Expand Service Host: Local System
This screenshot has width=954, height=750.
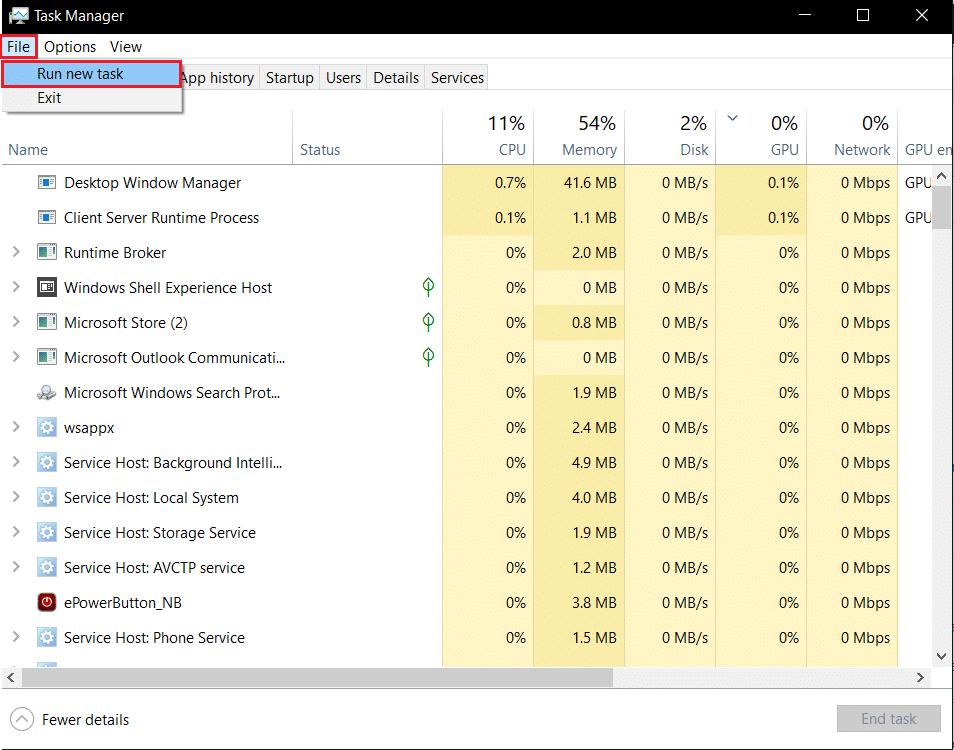click(16, 498)
